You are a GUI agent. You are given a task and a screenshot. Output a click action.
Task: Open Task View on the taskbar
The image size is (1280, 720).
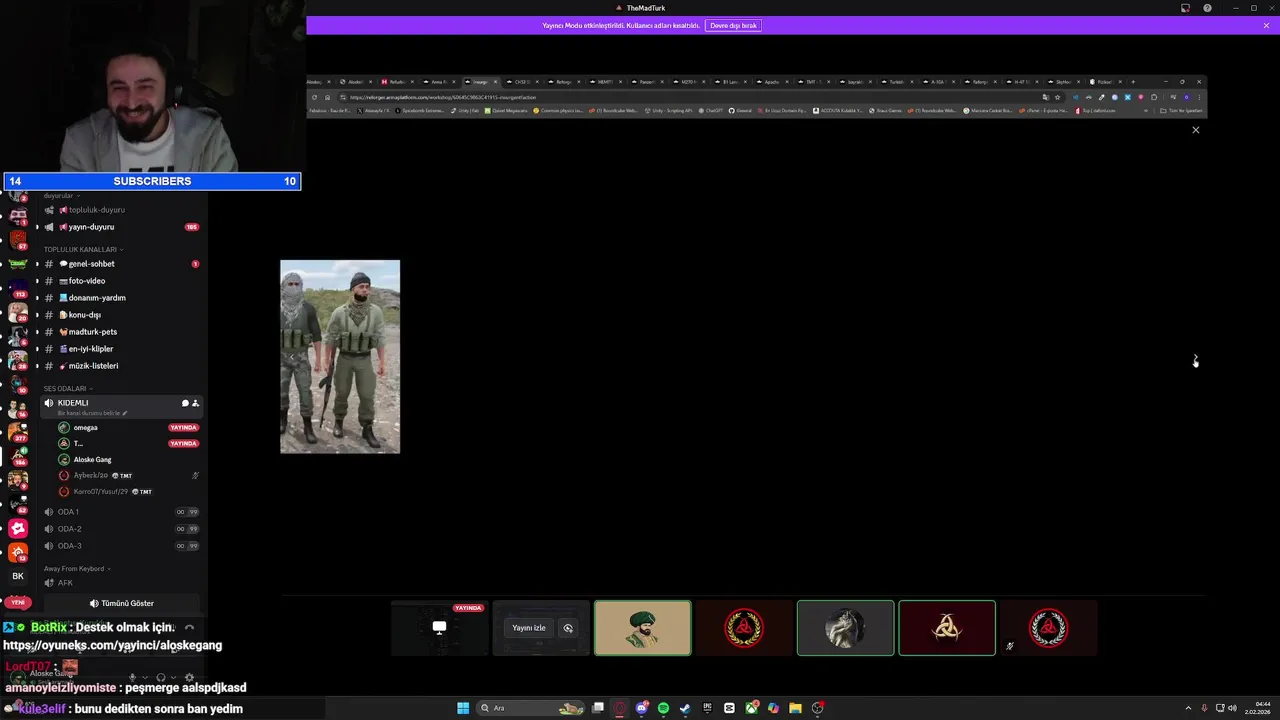point(598,708)
